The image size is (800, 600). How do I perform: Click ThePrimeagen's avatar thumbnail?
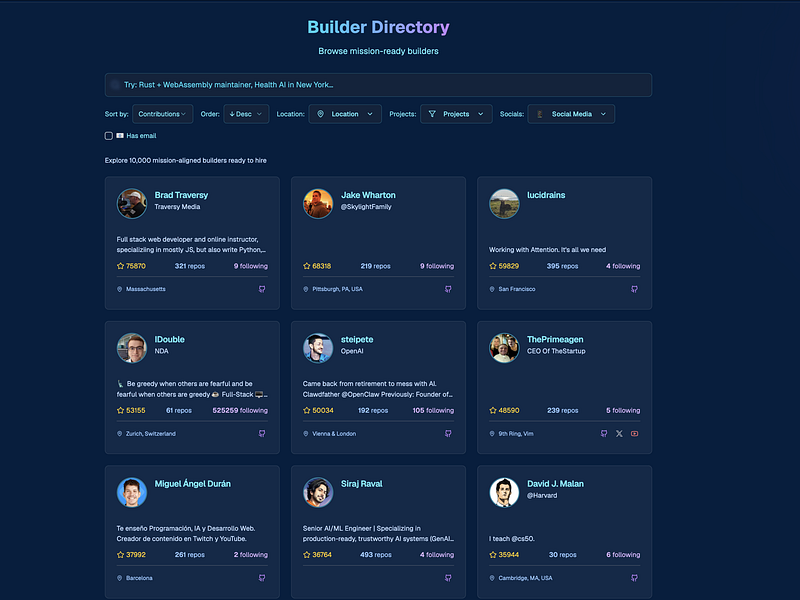tap(504, 348)
